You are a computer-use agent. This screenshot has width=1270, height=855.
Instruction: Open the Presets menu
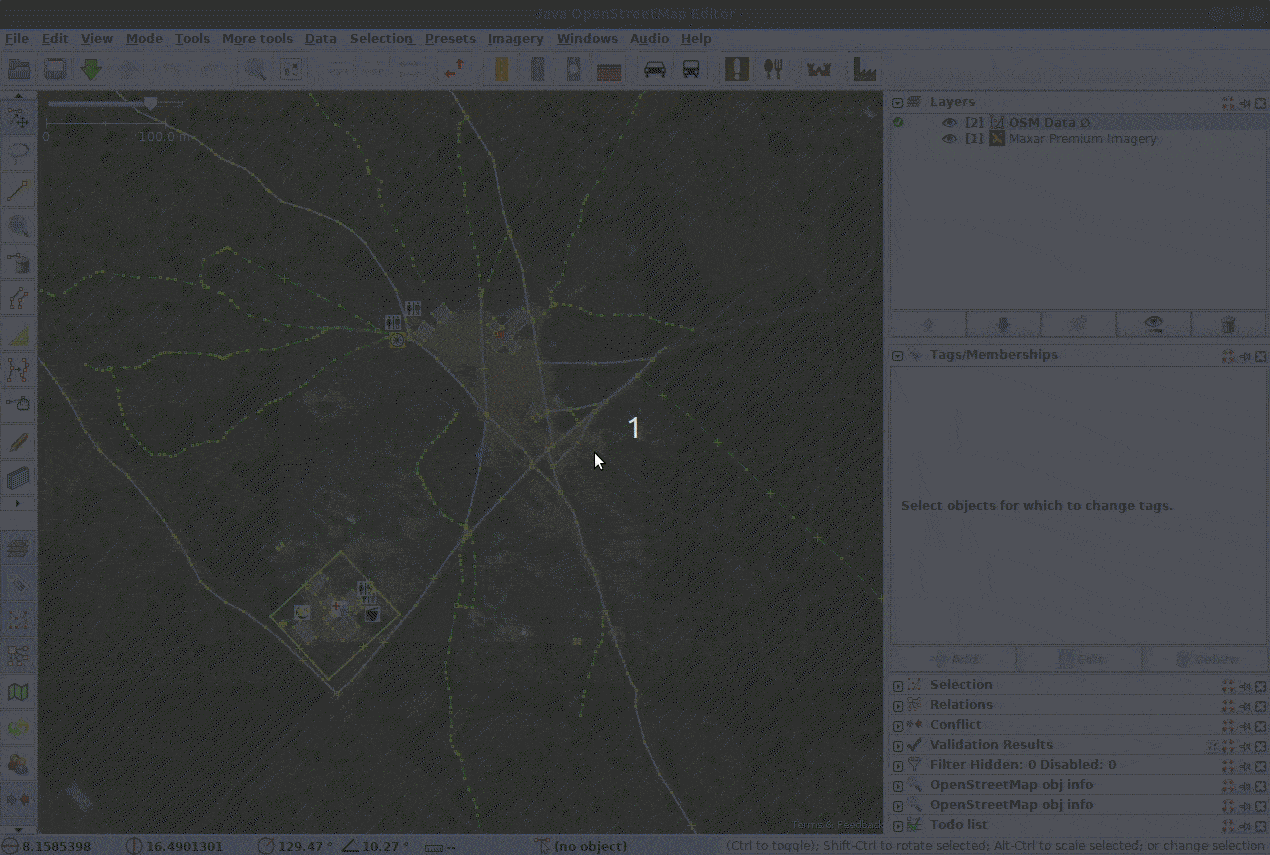tap(450, 39)
